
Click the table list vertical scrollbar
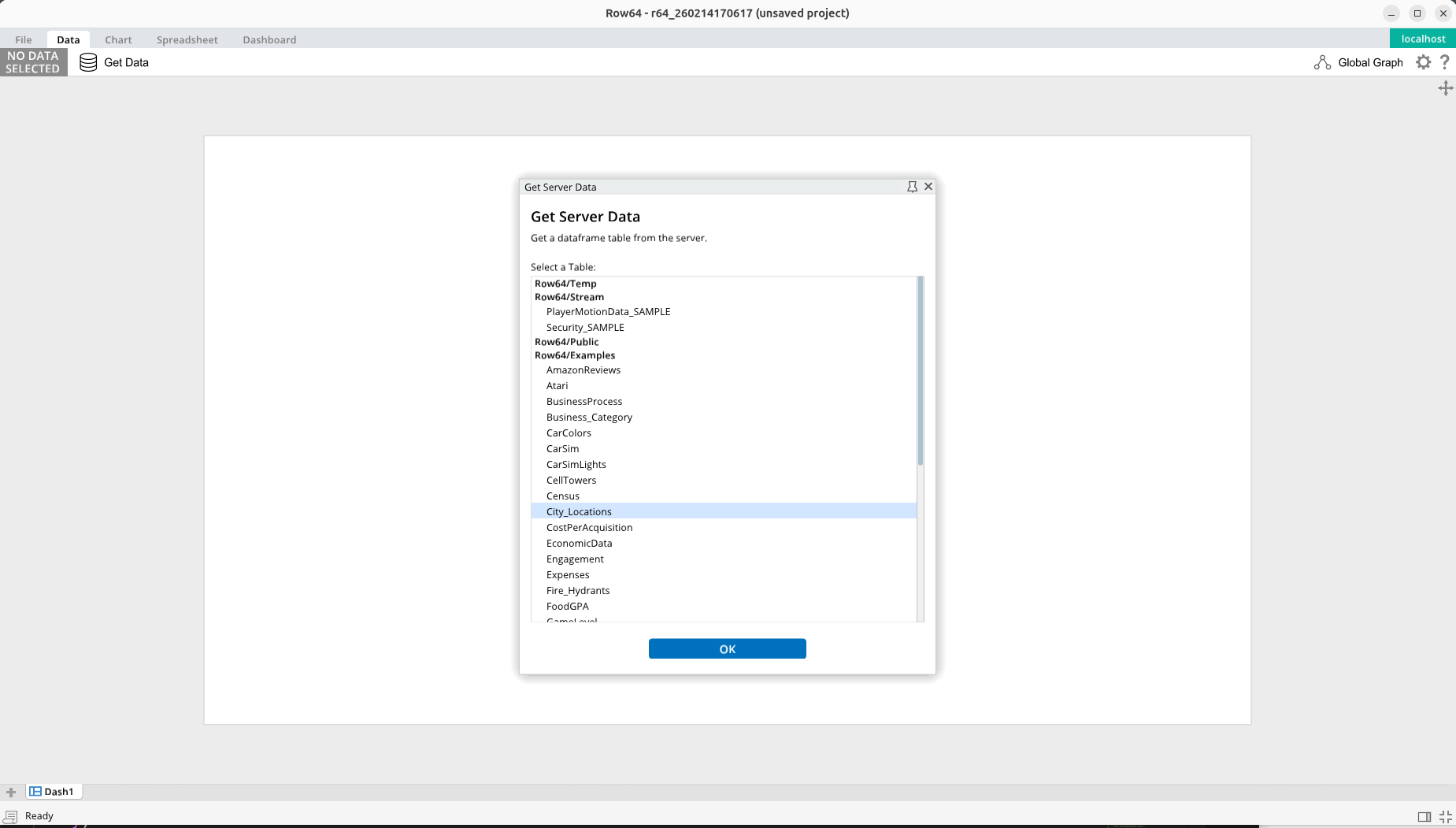point(920,371)
